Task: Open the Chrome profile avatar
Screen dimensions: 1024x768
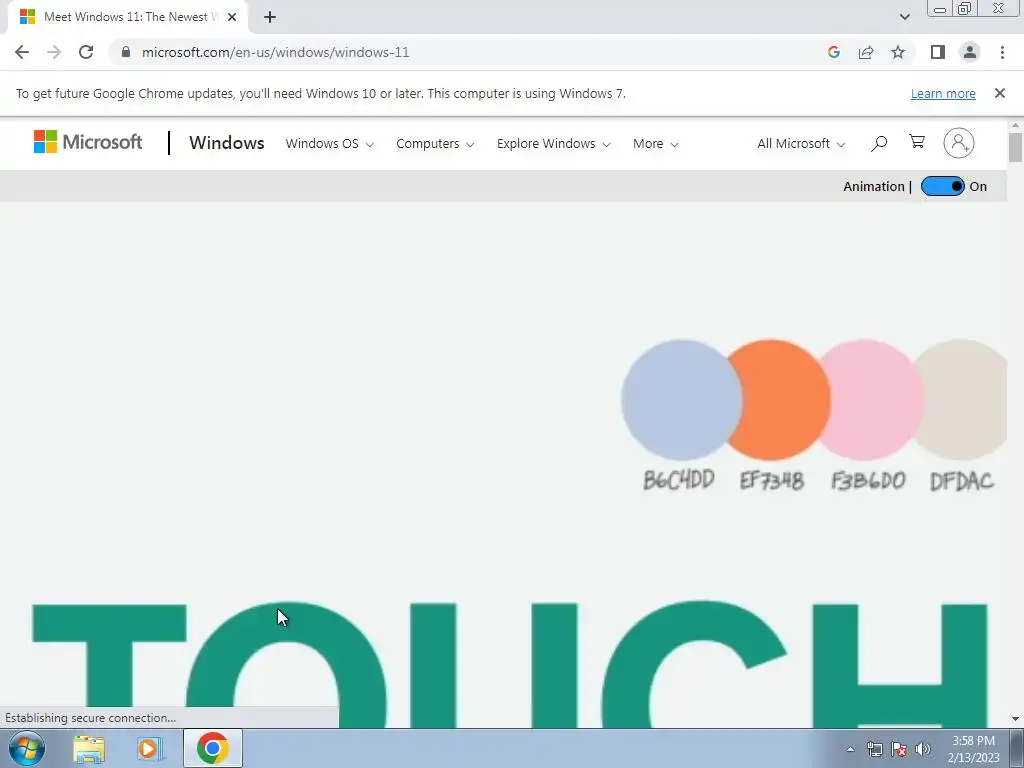Action: pyautogui.click(x=970, y=52)
